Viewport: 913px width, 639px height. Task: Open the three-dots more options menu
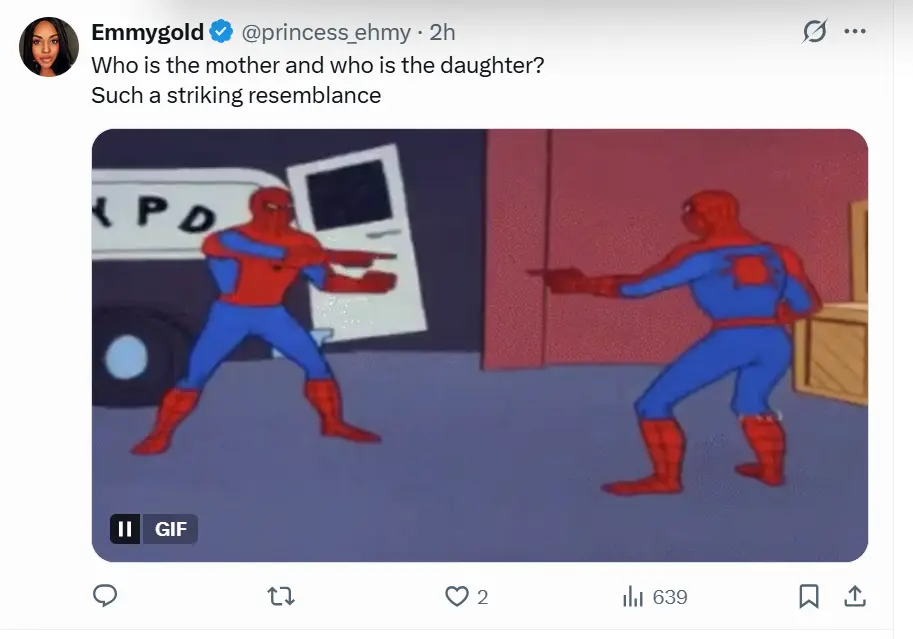855,31
